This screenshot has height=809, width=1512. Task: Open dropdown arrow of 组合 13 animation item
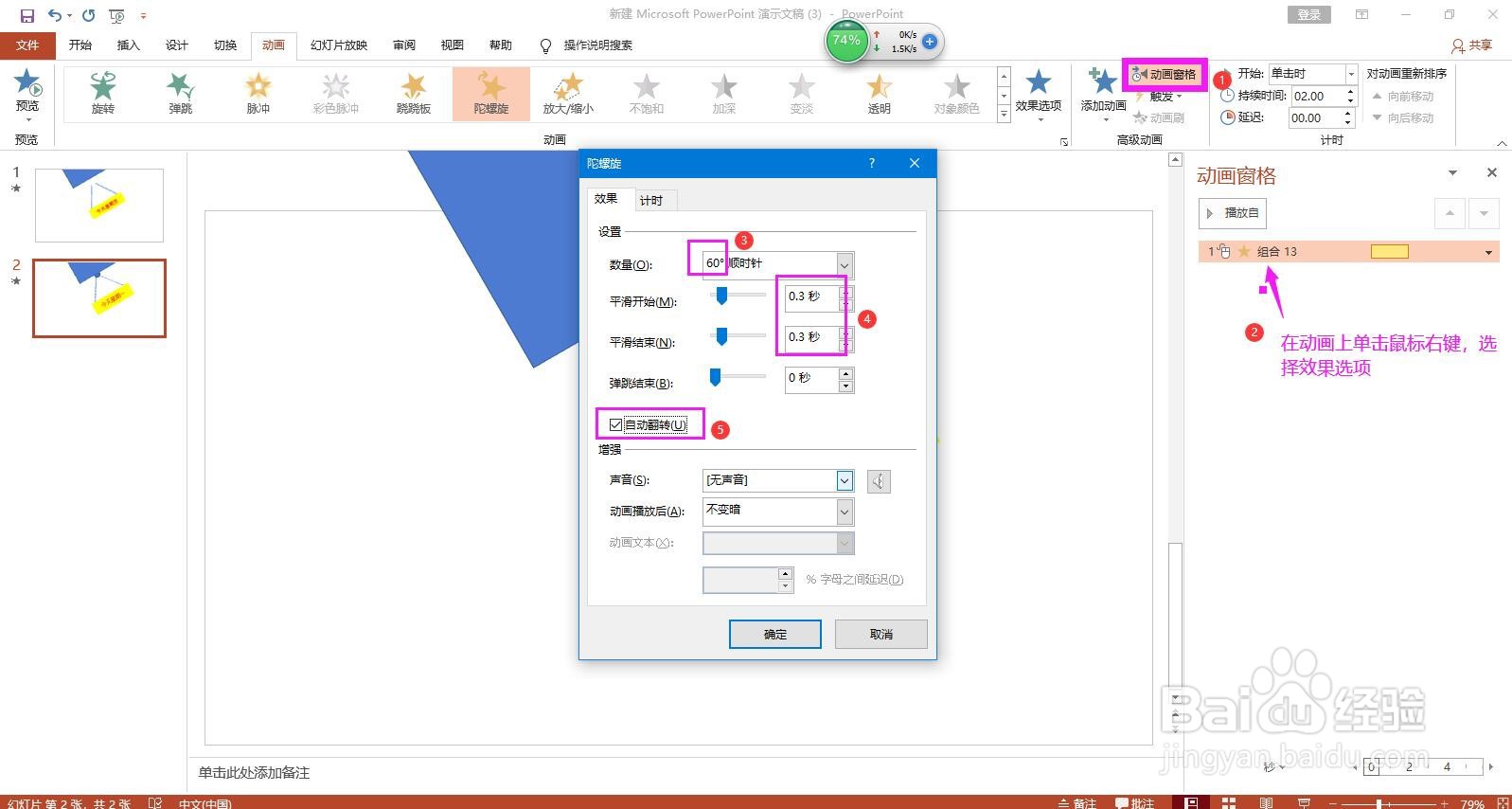1488,252
